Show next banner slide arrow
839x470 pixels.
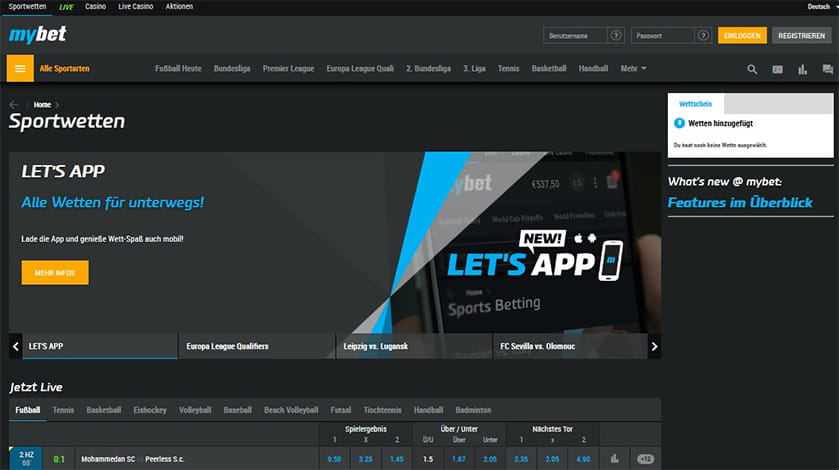point(654,346)
